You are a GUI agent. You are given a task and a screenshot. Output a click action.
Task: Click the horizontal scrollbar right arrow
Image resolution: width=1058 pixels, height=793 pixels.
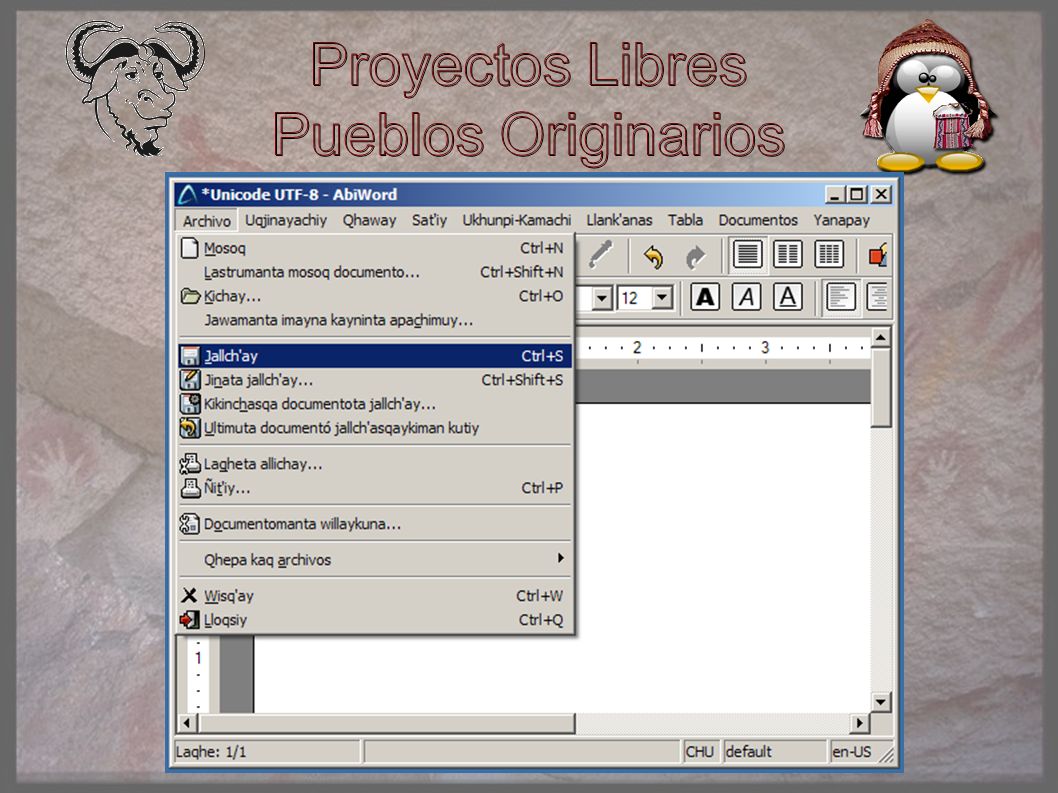[859, 723]
